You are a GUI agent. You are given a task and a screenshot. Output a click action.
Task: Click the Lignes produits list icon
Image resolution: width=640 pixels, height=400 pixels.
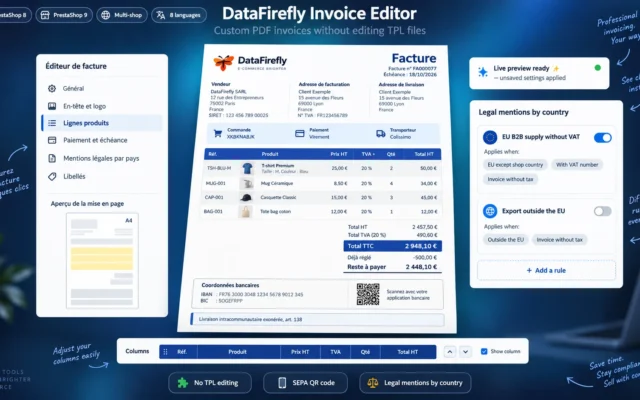pos(52,123)
